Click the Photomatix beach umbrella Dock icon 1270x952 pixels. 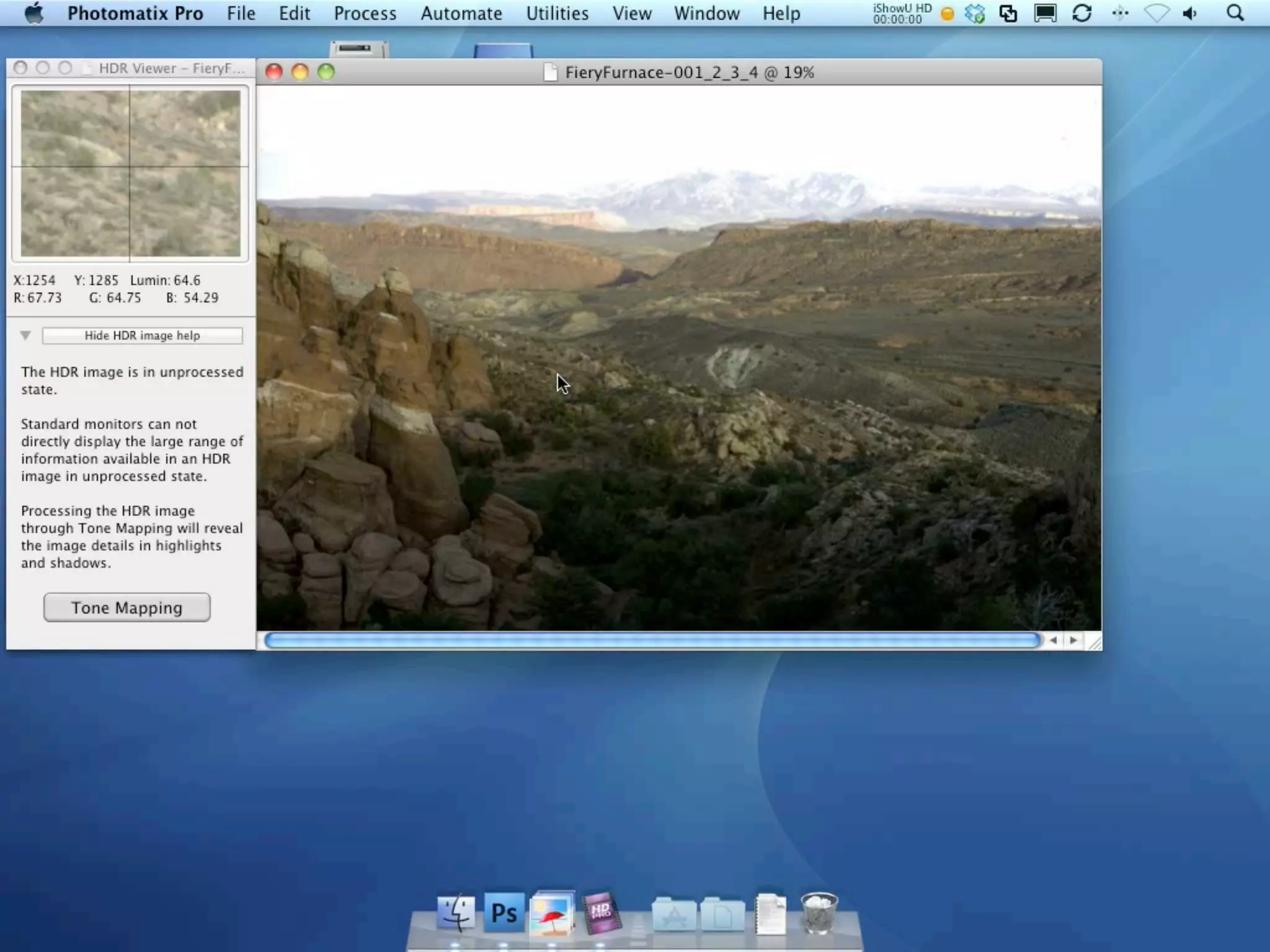552,913
